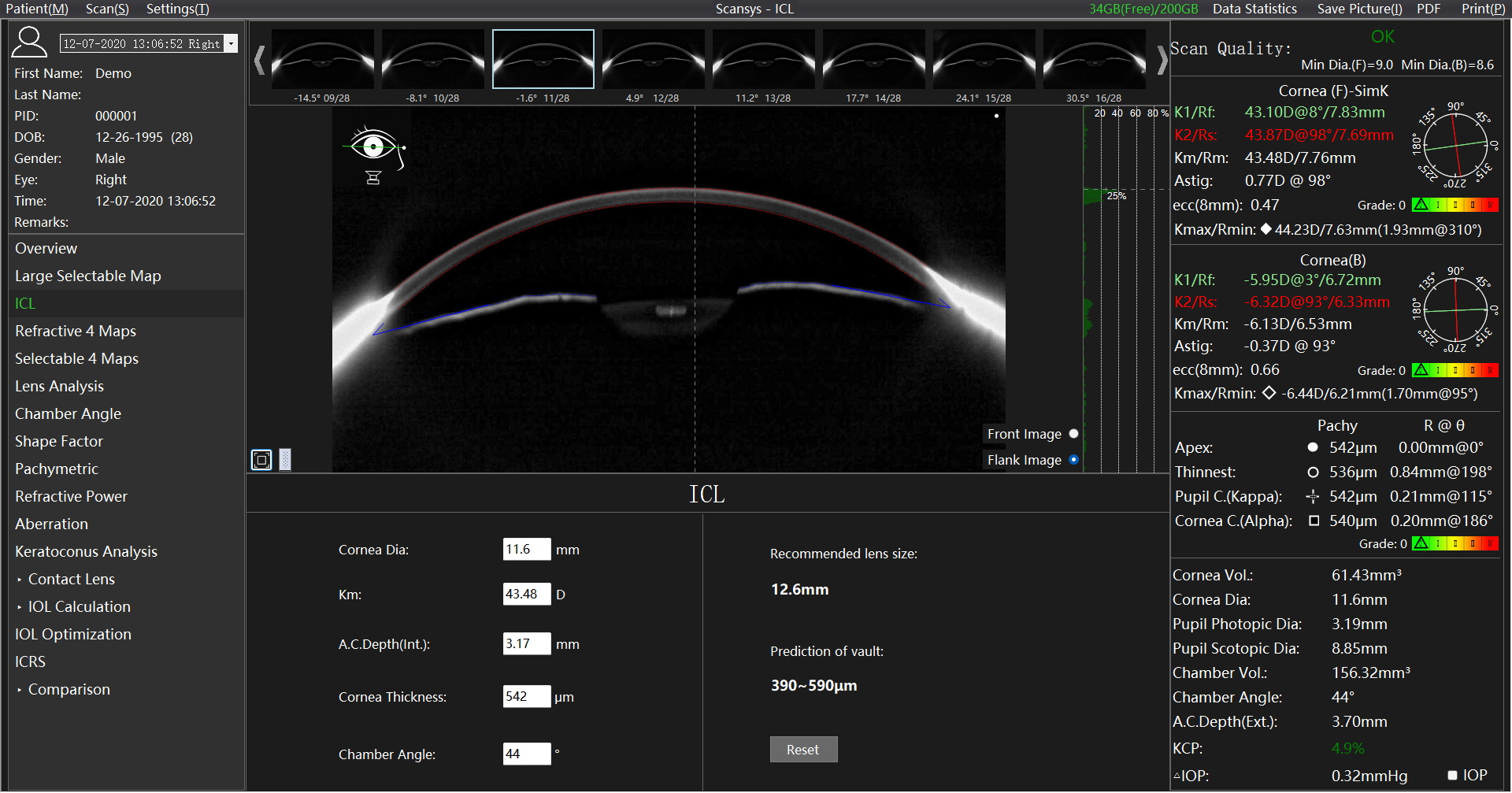Click the Cornea (F) axis compass dial

pos(1455,145)
